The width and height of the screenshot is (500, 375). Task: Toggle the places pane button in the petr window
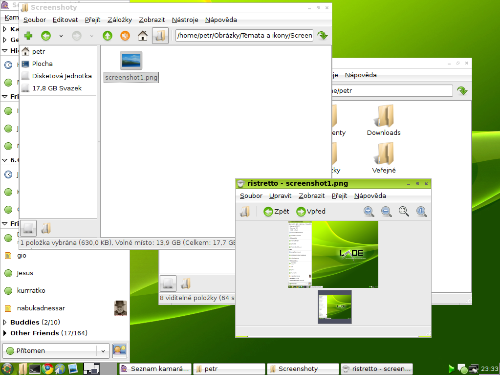tap(168, 284)
